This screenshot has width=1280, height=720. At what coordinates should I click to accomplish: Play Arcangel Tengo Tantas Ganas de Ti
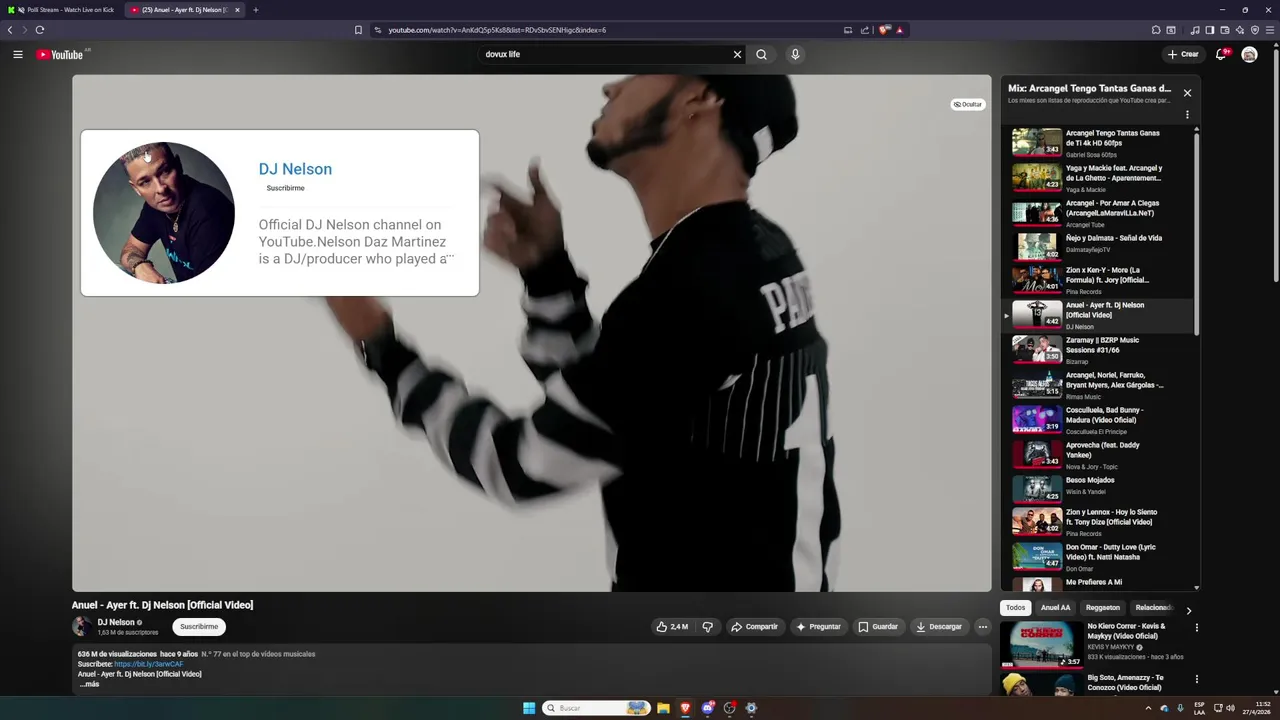(1098, 143)
